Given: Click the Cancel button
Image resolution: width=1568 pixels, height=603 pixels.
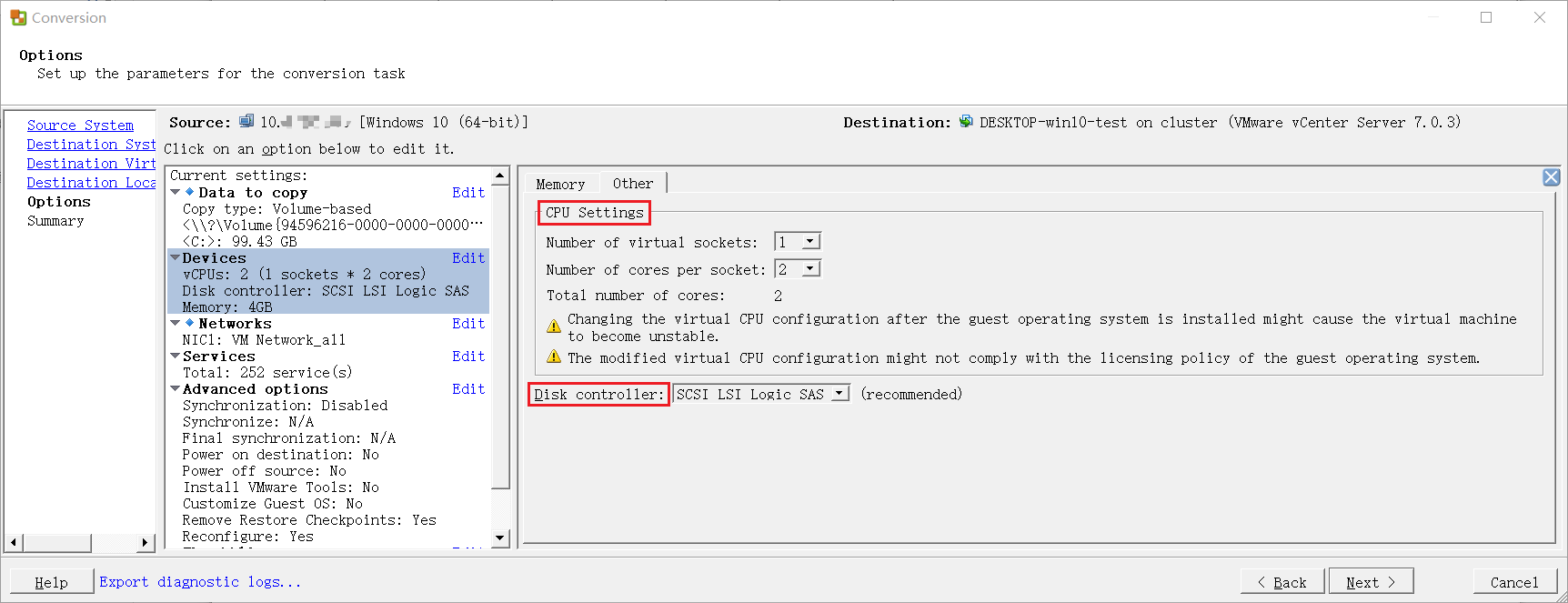Looking at the screenshot, I should pos(1514,582).
